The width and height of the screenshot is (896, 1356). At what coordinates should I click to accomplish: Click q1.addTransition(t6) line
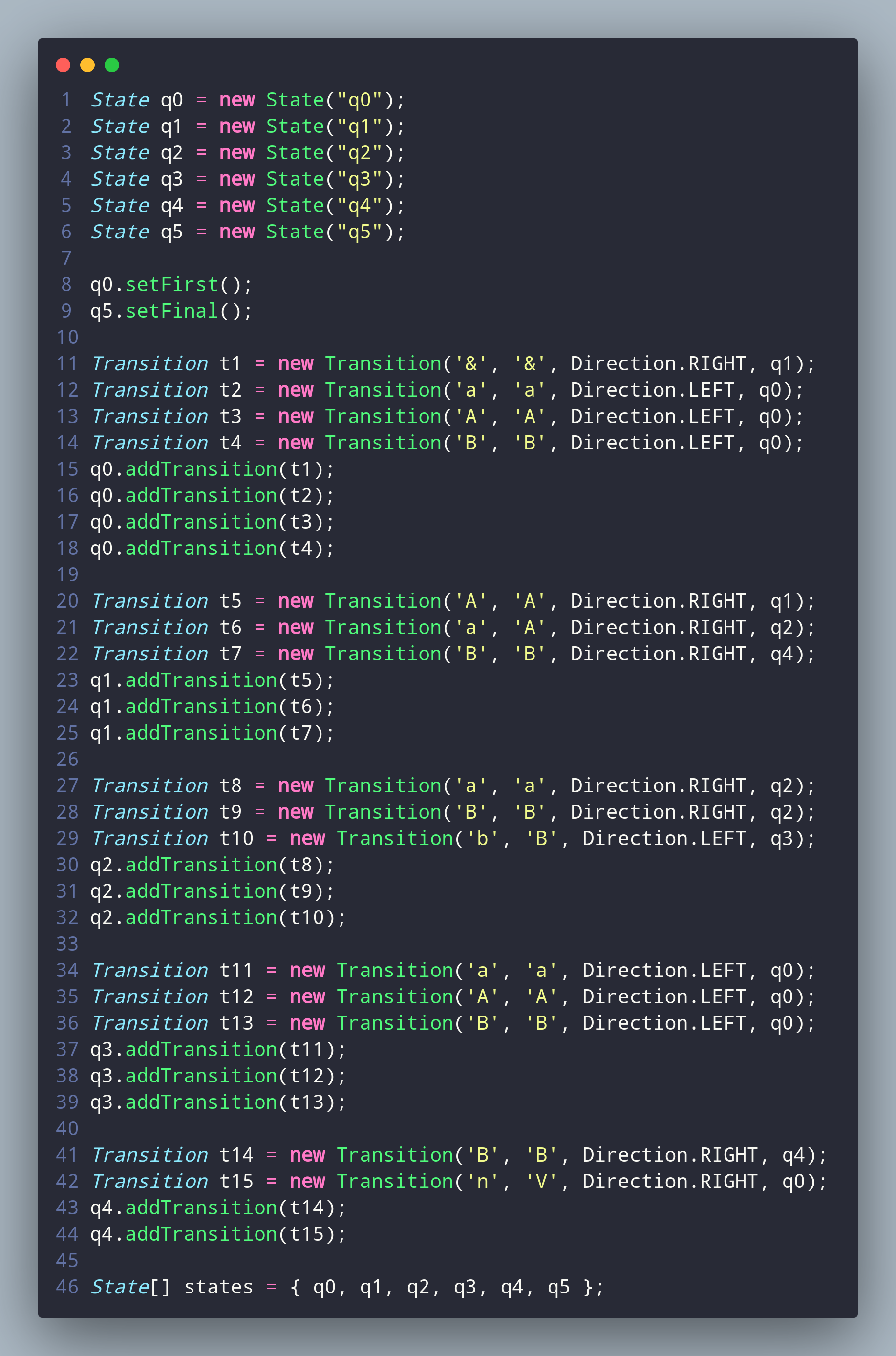click(x=213, y=706)
